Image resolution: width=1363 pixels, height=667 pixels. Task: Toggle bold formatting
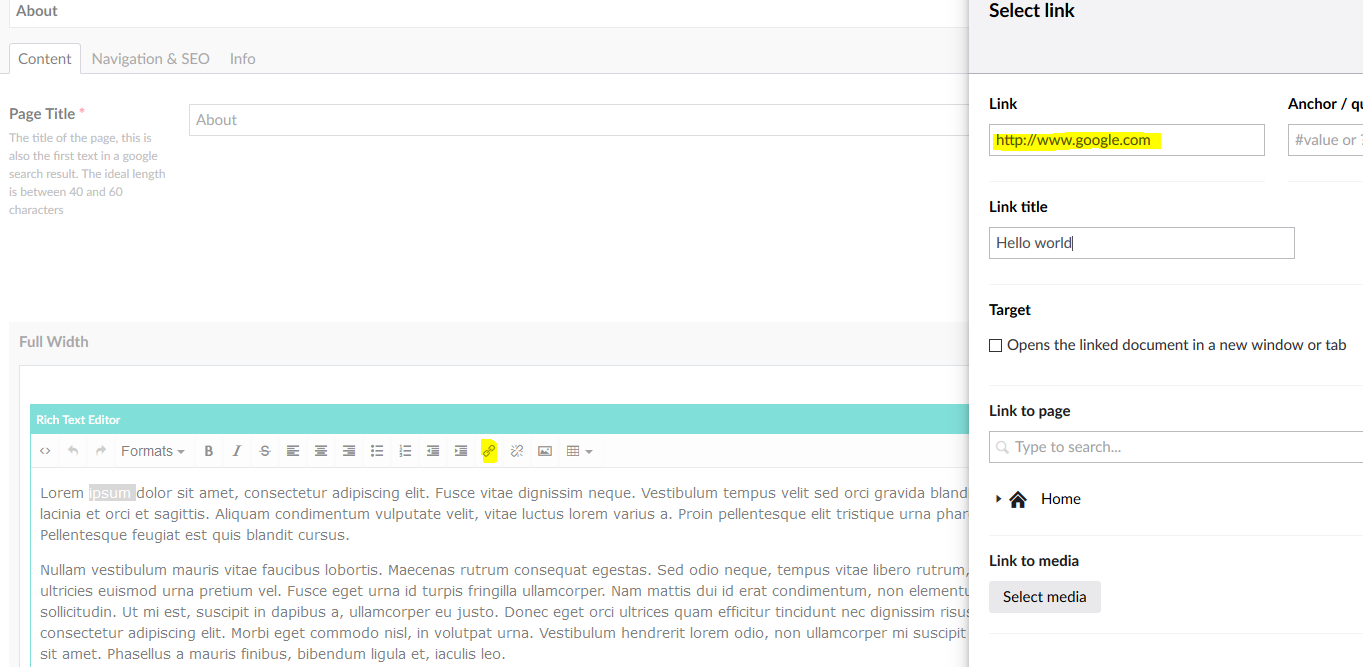209,451
